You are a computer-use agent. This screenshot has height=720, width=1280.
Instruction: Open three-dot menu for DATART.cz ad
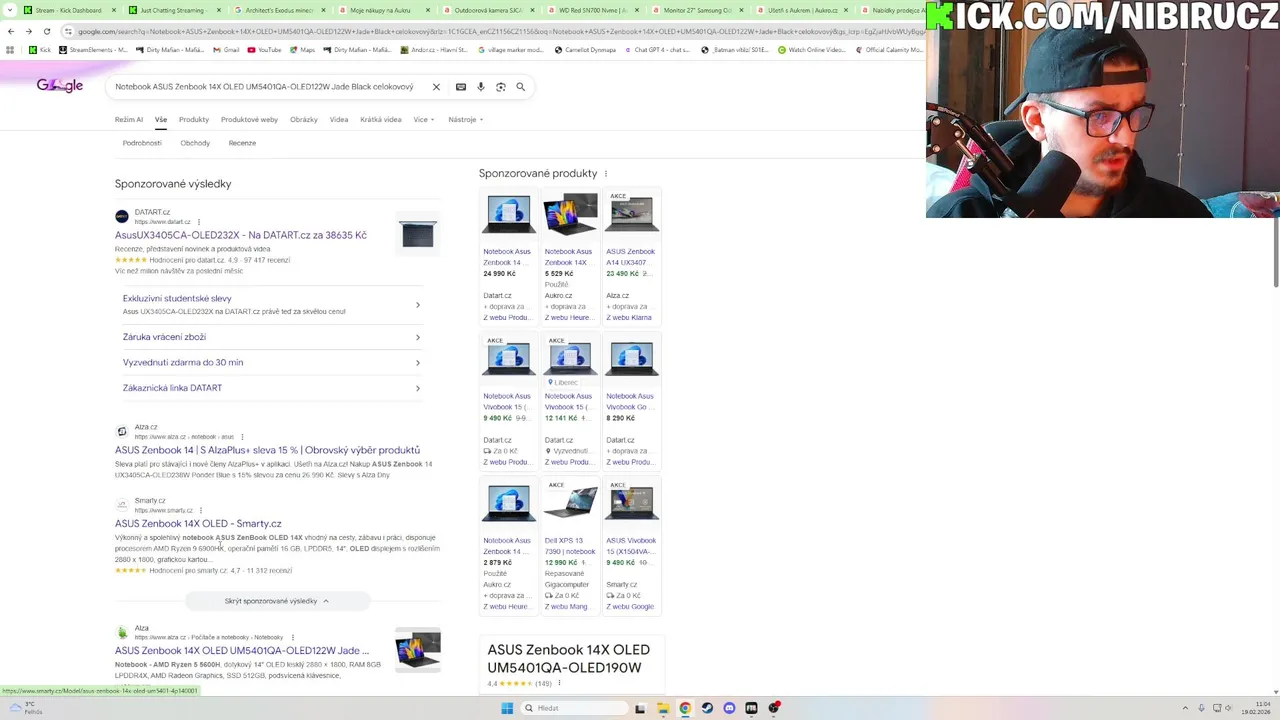pos(199,222)
